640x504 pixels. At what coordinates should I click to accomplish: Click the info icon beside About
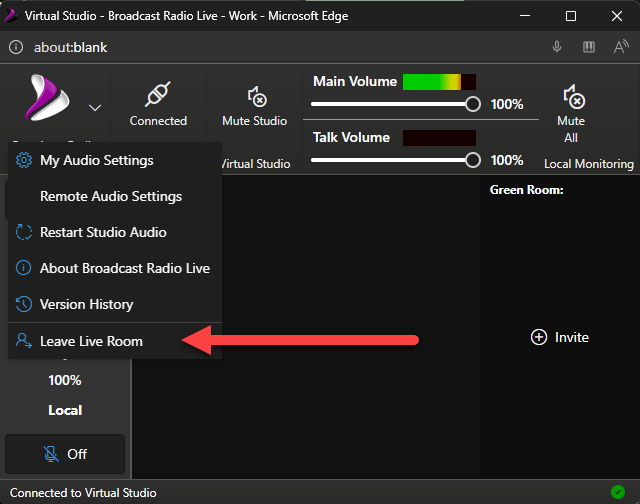coord(23,268)
